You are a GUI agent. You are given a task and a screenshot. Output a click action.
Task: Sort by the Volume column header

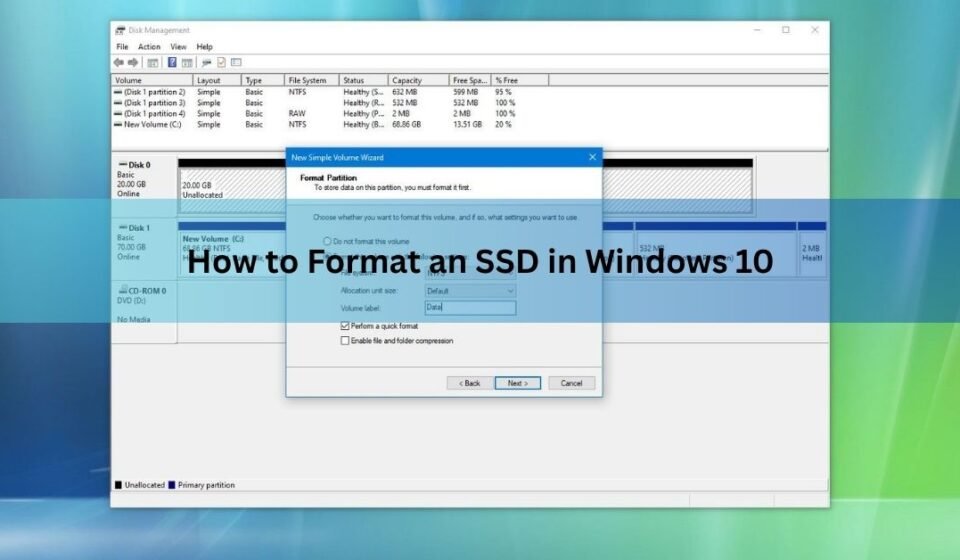pyautogui.click(x=152, y=80)
